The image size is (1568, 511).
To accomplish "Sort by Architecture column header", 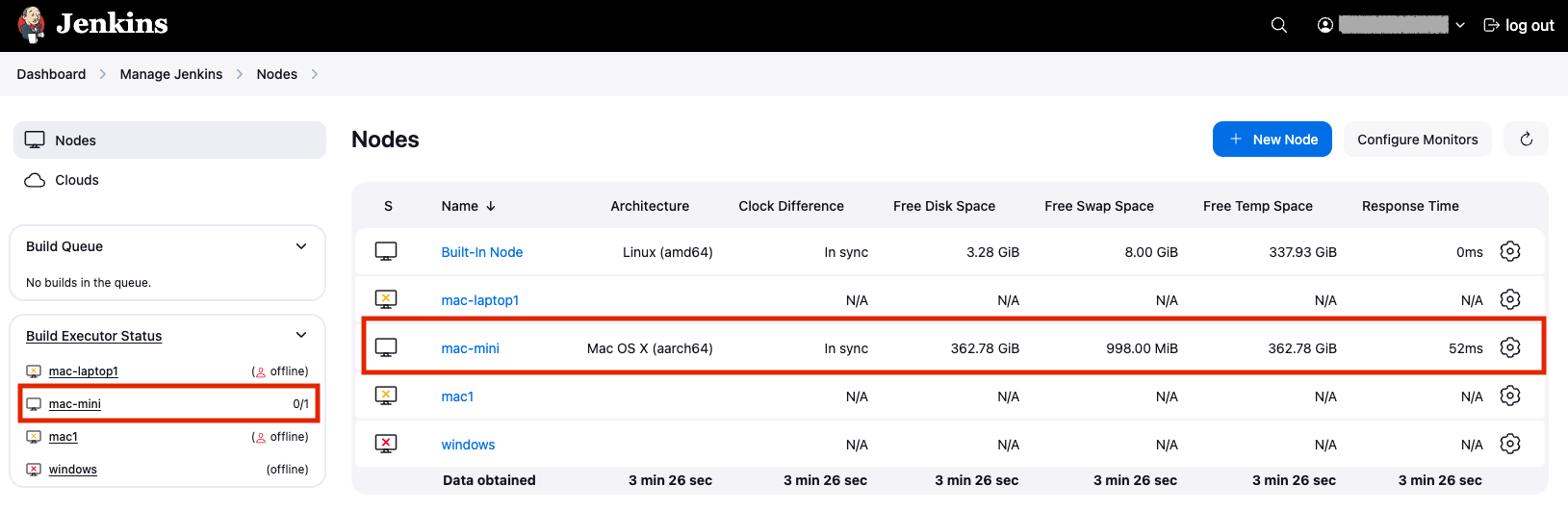I will (x=650, y=206).
